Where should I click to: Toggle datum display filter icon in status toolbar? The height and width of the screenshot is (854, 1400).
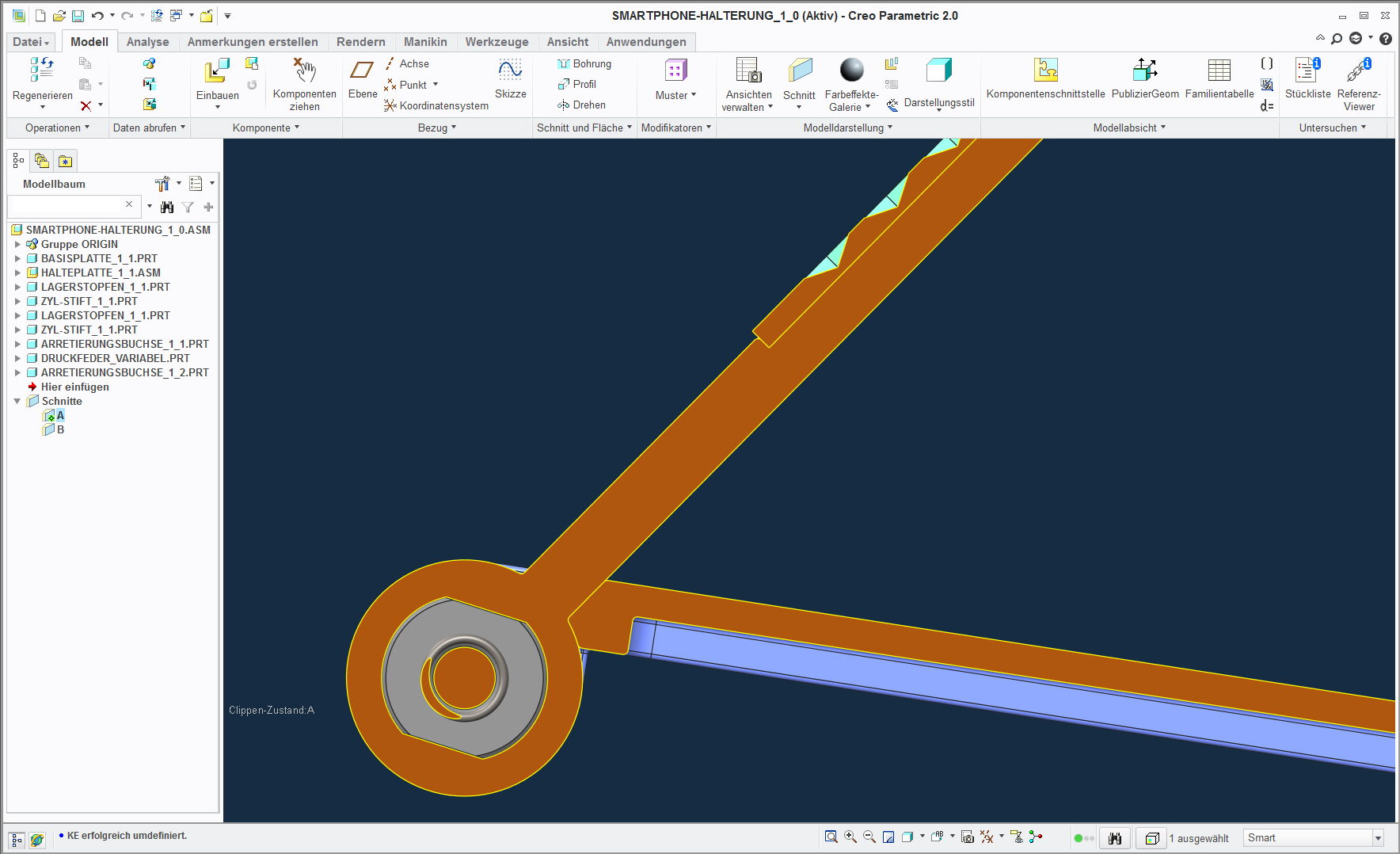coord(987,837)
